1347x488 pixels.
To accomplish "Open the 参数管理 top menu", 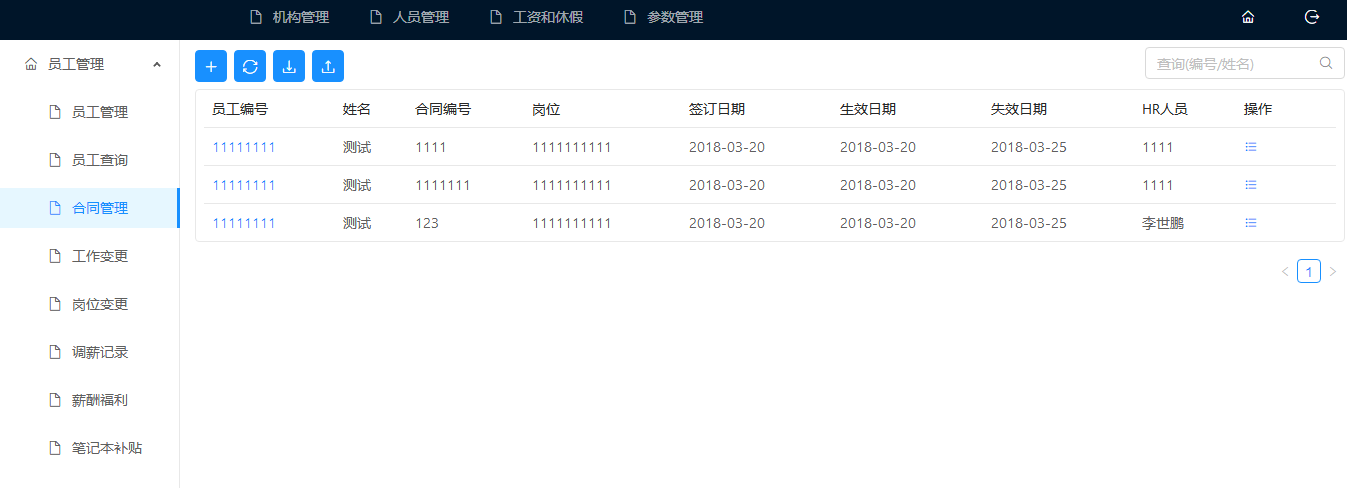I will [663, 17].
